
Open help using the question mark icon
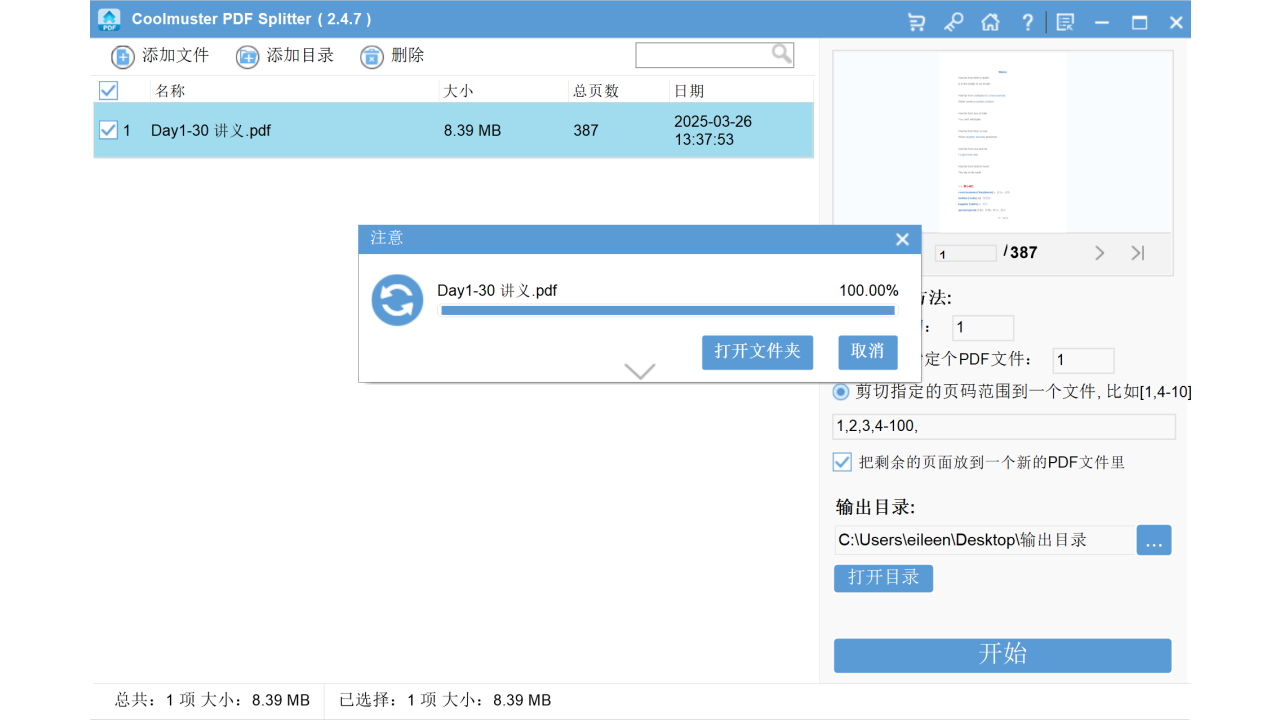click(x=1027, y=21)
